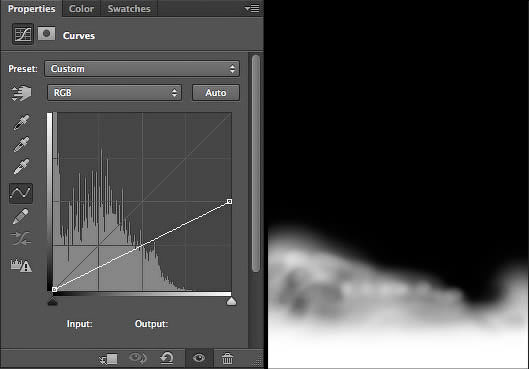Activate the on-image adjustment hand tool
The image size is (529, 369).
[21, 93]
